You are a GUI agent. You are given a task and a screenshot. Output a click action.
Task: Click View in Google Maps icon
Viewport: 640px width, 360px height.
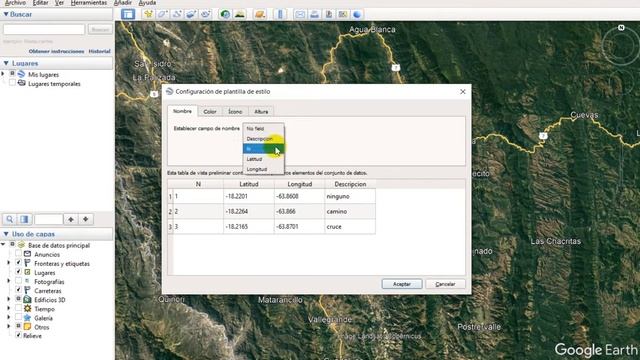coord(343,14)
